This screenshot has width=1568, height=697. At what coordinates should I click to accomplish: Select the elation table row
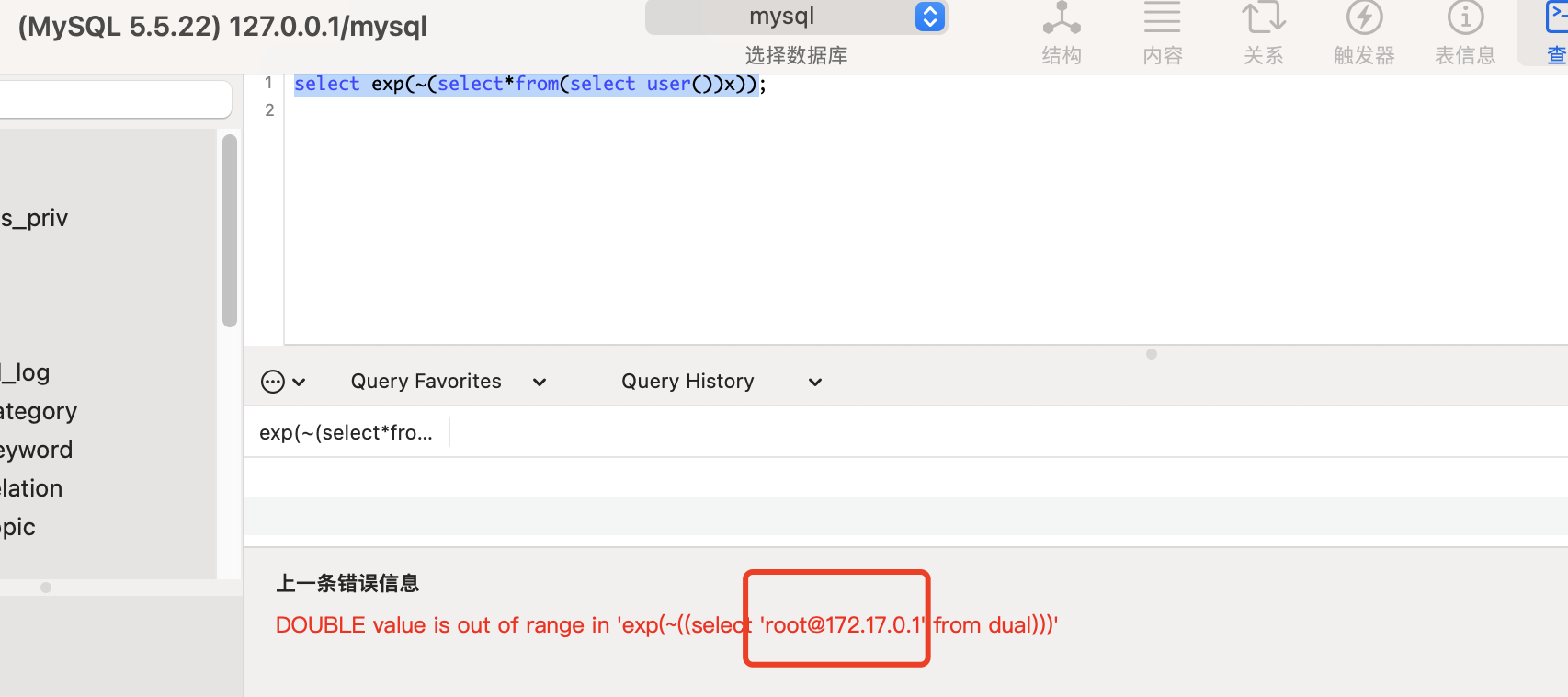(108, 488)
